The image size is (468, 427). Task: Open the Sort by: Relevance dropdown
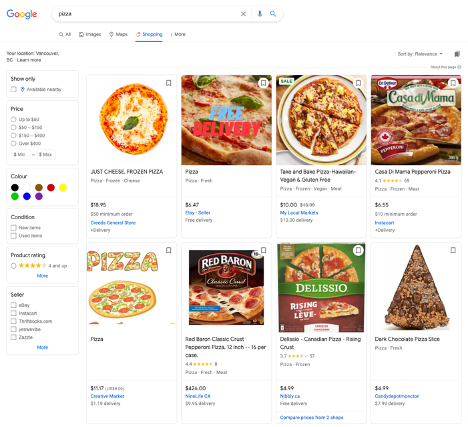click(420, 54)
